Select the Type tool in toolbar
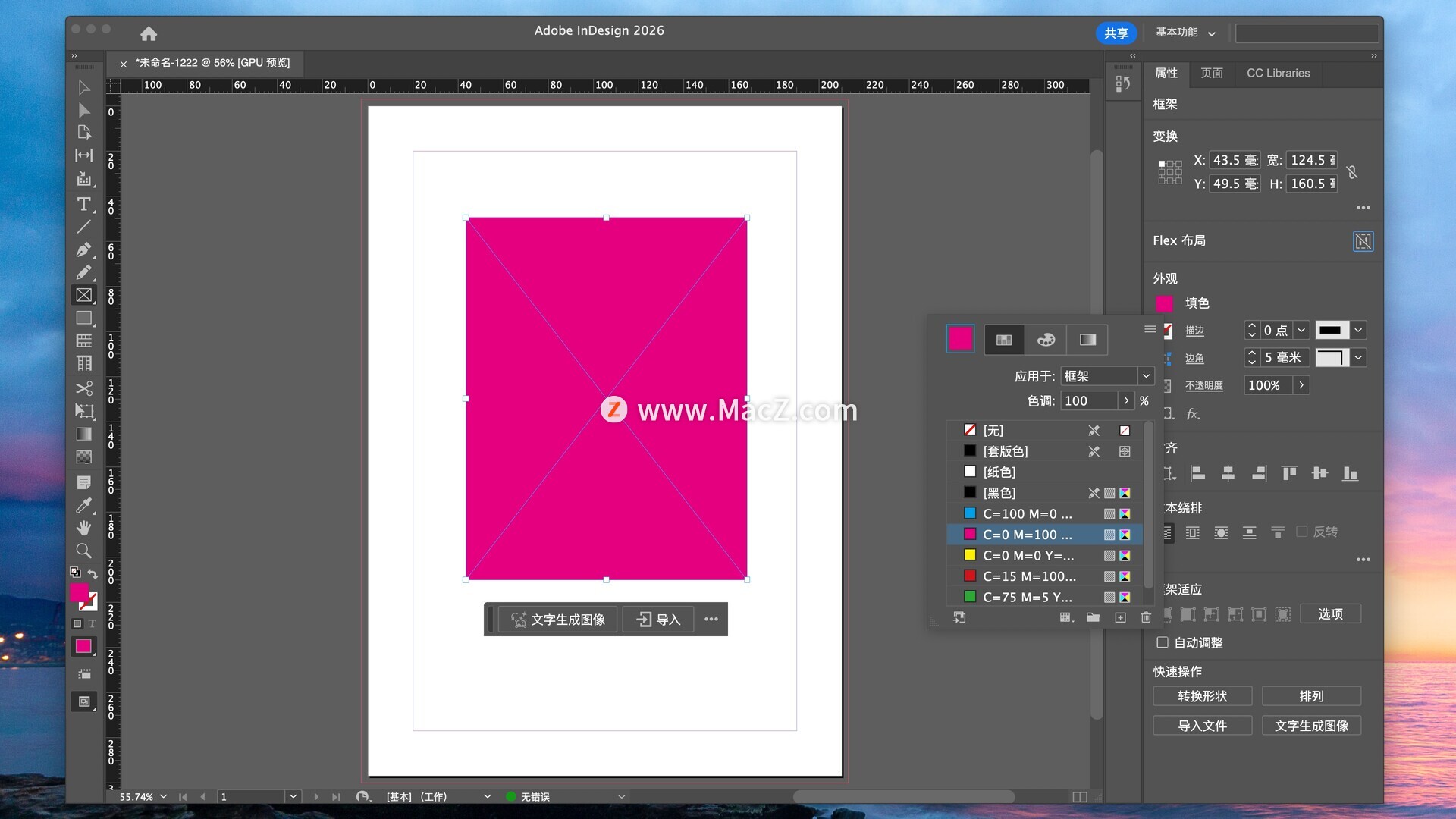Image resolution: width=1456 pixels, height=819 pixels. click(x=83, y=204)
